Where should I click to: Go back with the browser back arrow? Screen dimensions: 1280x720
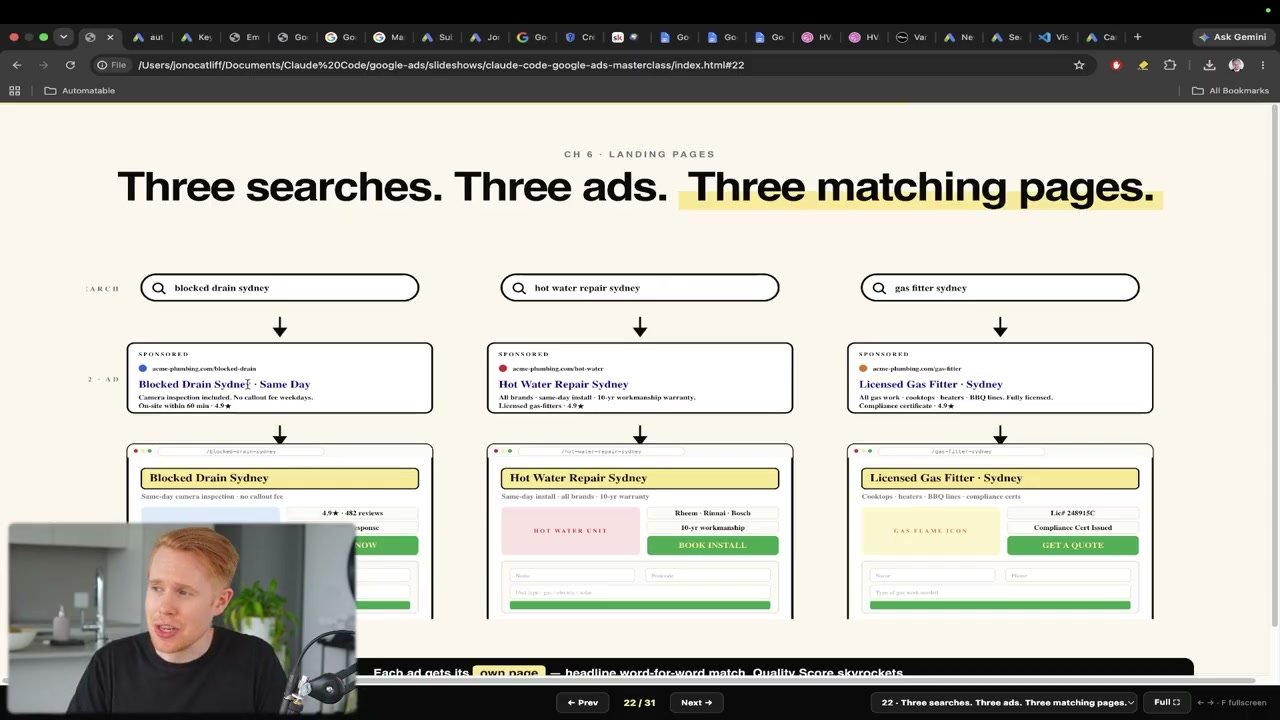(17, 65)
